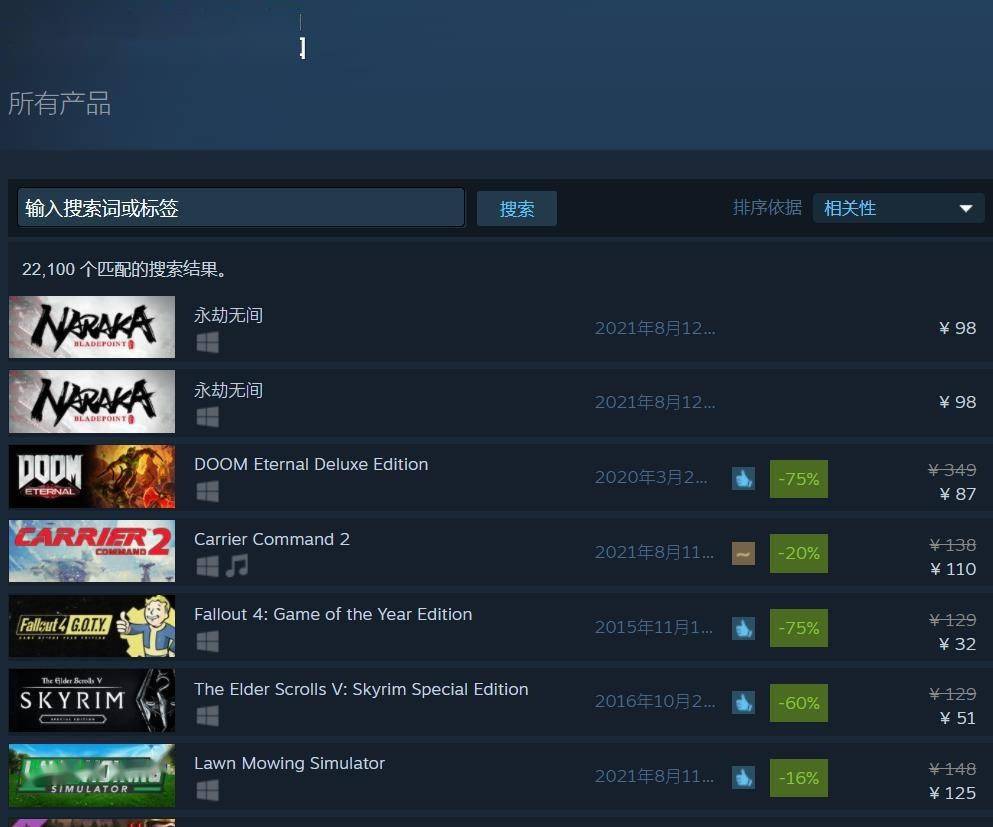Click the struck-through ¥ 138 original price
Image resolution: width=993 pixels, height=827 pixels.
(952, 545)
